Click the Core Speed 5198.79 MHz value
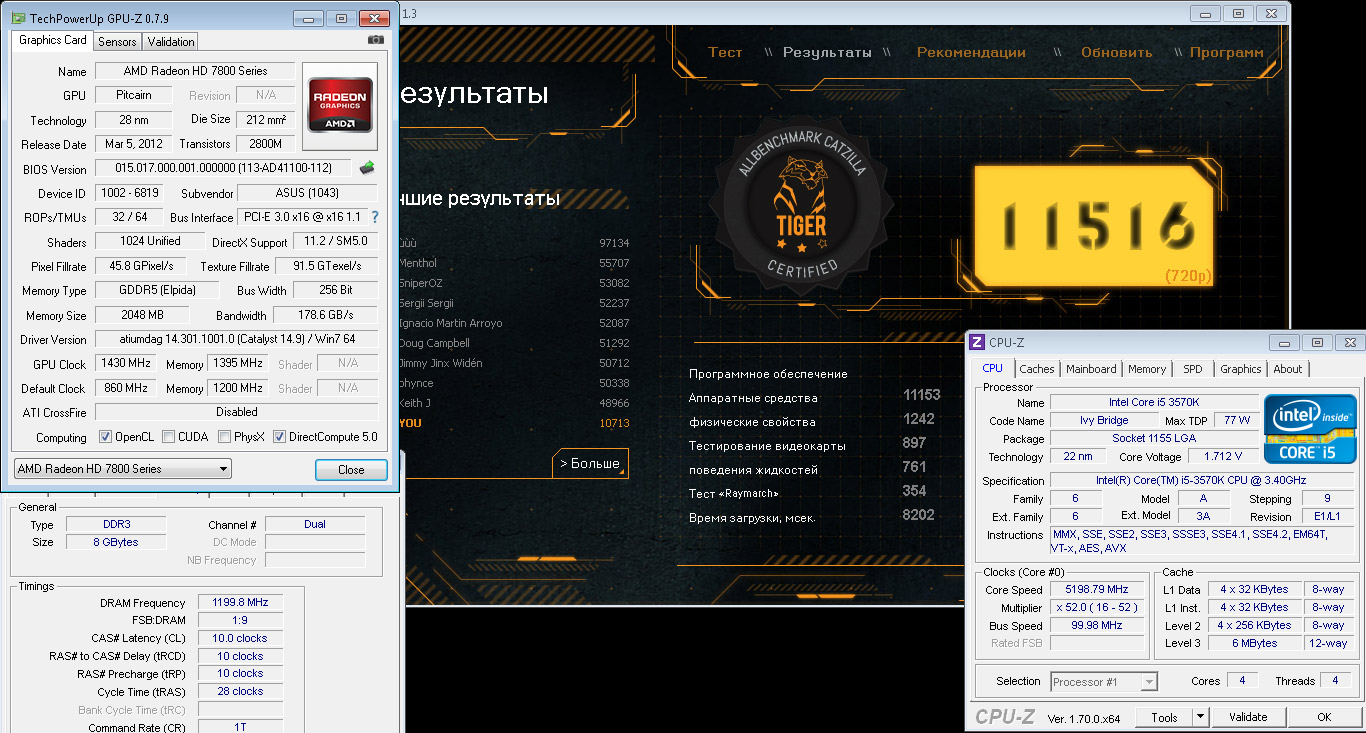The height and width of the screenshot is (733, 1366). coord(1097,590)
